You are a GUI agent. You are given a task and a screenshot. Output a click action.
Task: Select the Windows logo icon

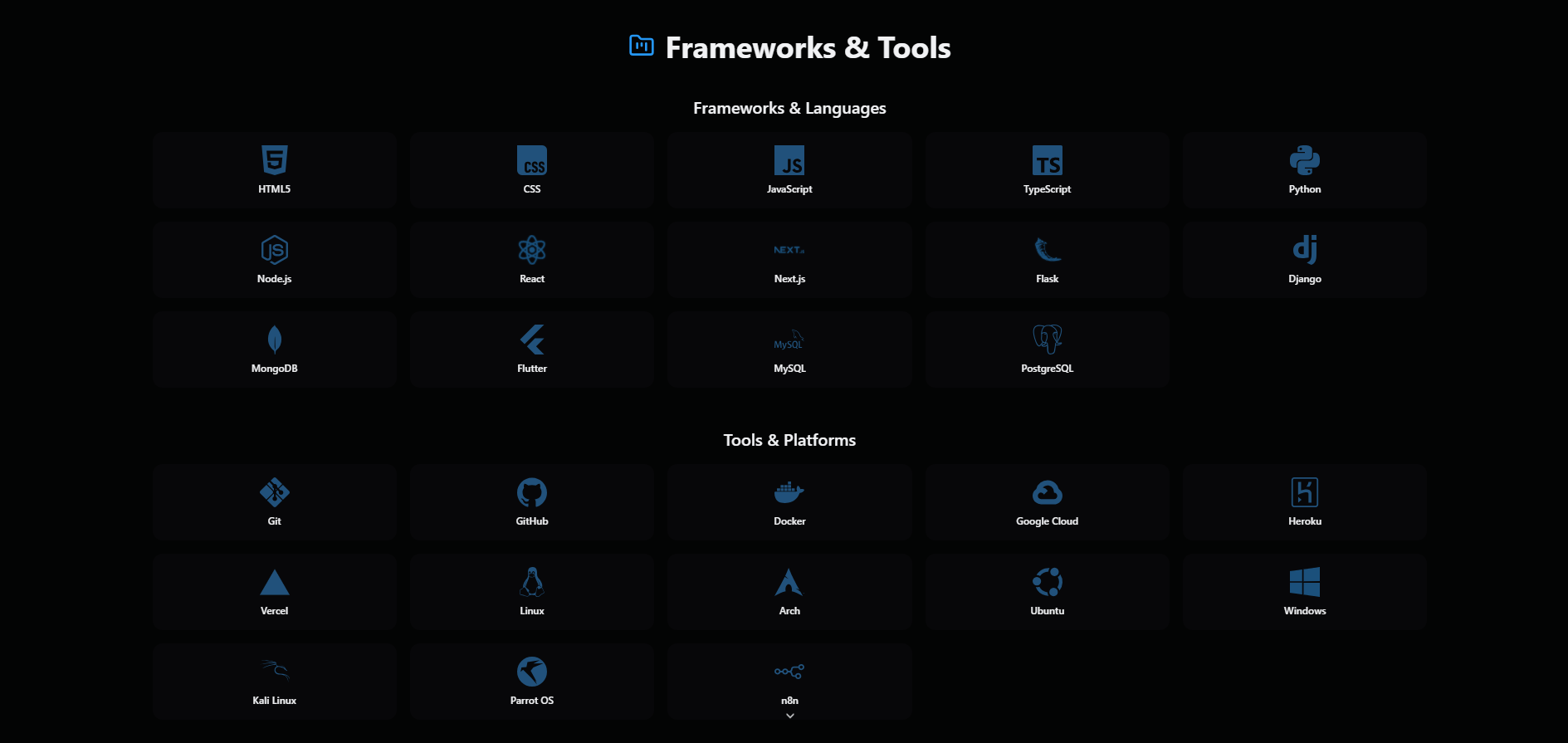click(1304, 582)
